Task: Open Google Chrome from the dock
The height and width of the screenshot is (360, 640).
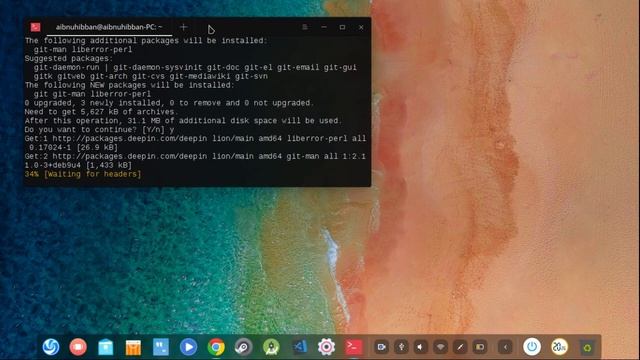Action: coord(216,347)
